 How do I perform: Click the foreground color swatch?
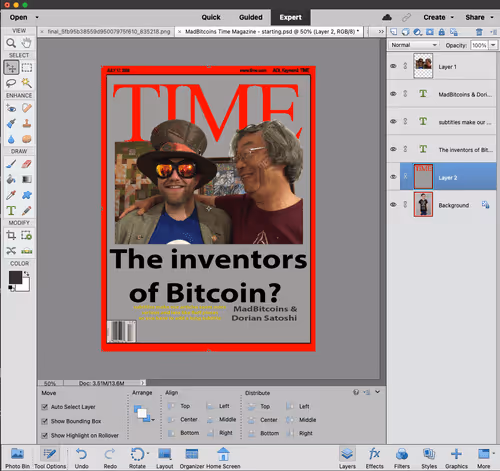click(15, 277)
